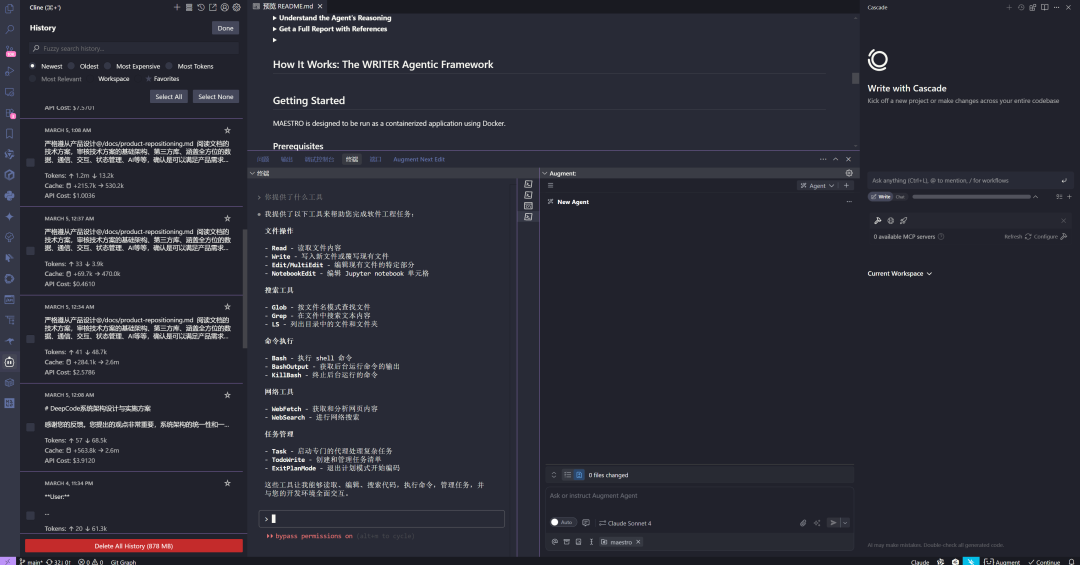Open the Explorer view in activity bar
This screenshot has height=565, width=1080.
10,9
